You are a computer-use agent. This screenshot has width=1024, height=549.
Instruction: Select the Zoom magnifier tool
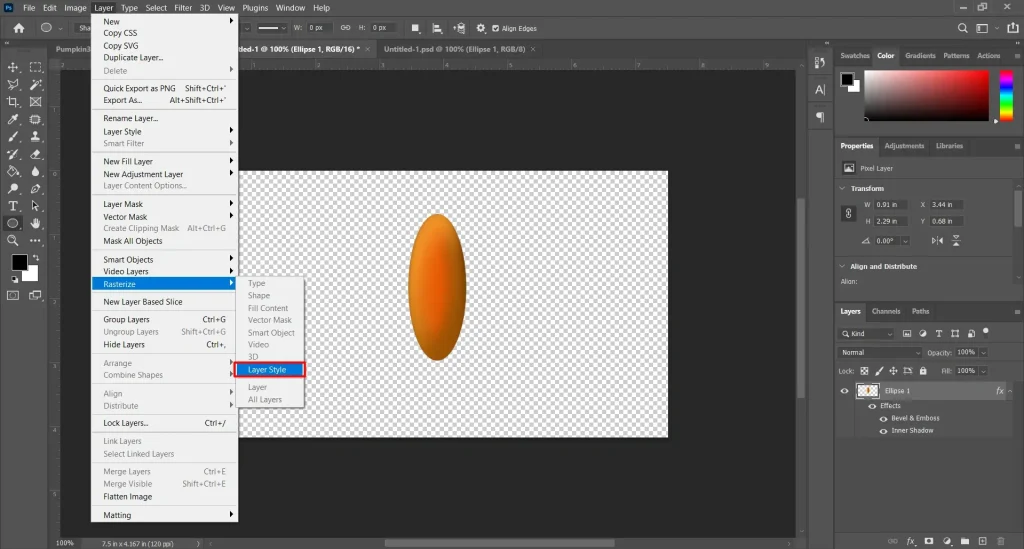(x=12, y=240)
